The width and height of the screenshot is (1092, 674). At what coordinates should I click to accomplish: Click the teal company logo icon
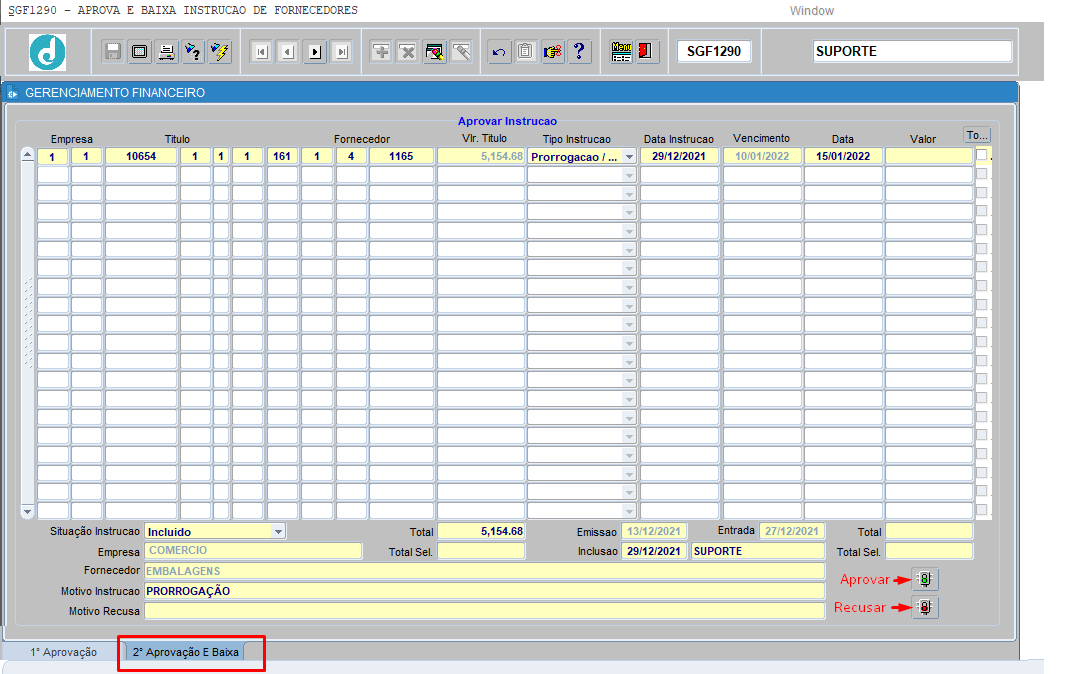click(x=47, y=52)
